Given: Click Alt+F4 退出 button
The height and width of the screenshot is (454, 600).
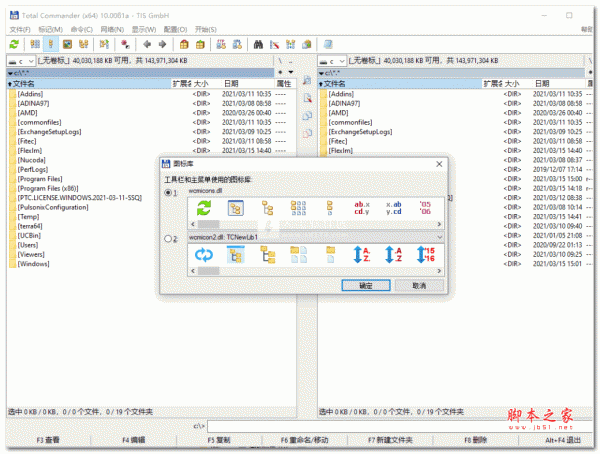Looking at the screenshot, I should 563,440.
